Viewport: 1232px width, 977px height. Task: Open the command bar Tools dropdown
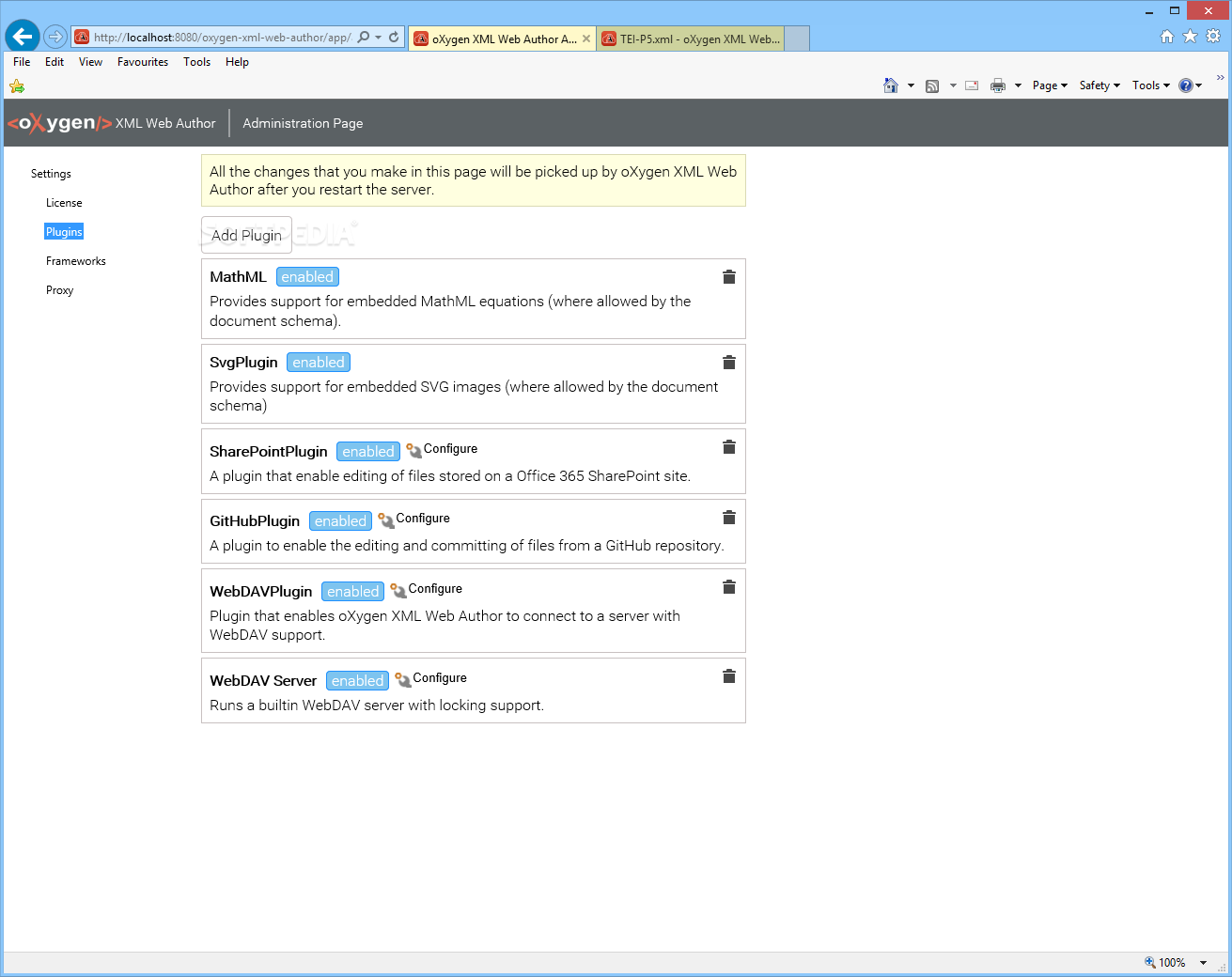point(1151,85)
